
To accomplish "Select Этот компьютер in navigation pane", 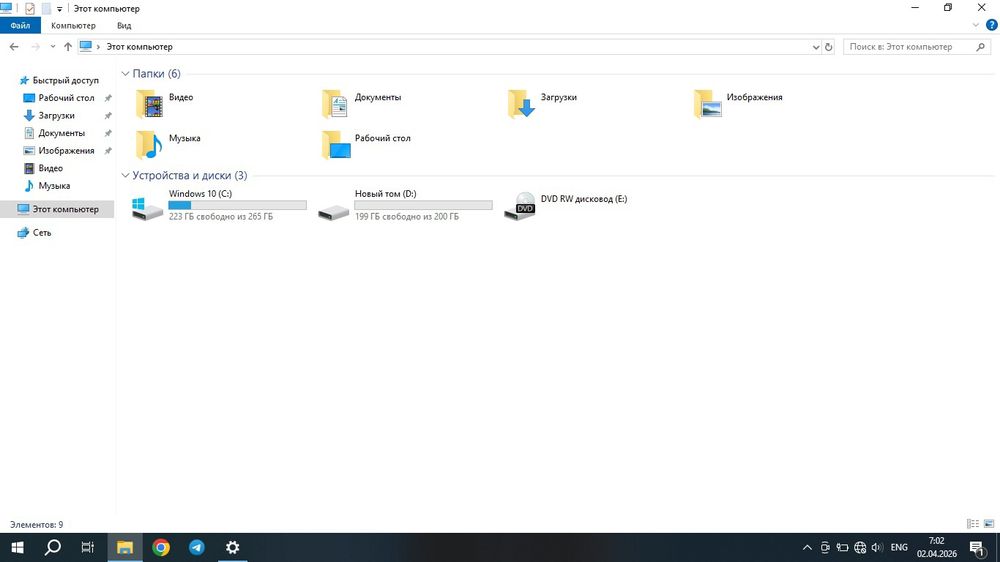I will 57,209.
